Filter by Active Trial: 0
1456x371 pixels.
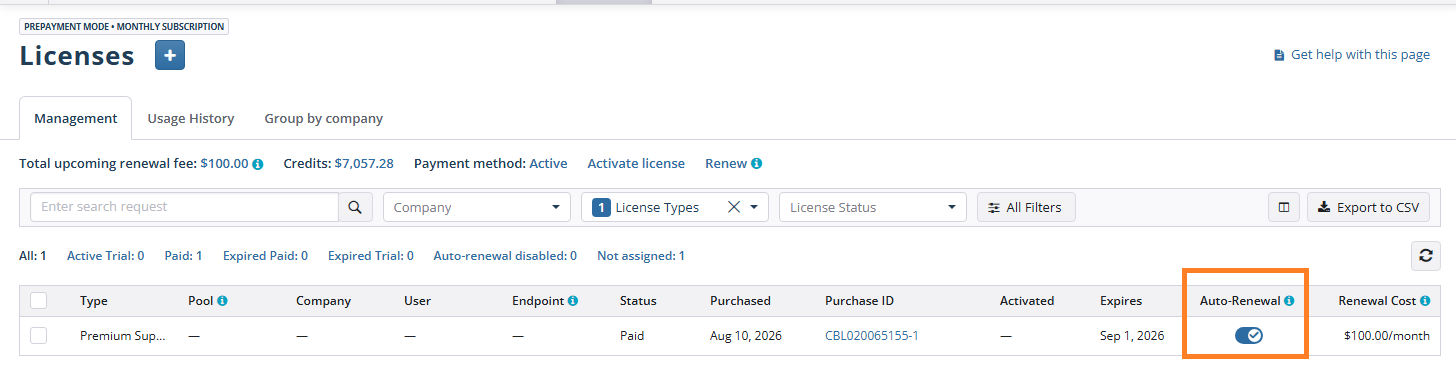coord(106,256)
